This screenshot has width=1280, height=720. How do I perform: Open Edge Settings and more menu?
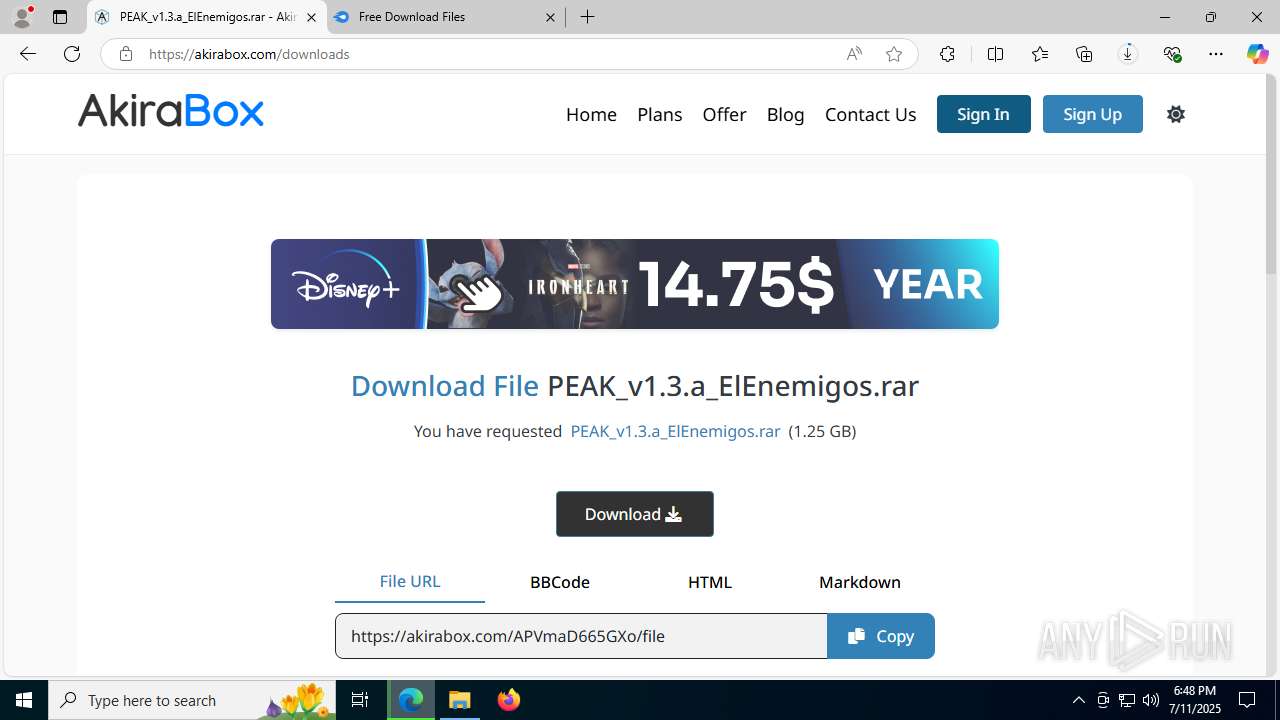click(1216, 54)
